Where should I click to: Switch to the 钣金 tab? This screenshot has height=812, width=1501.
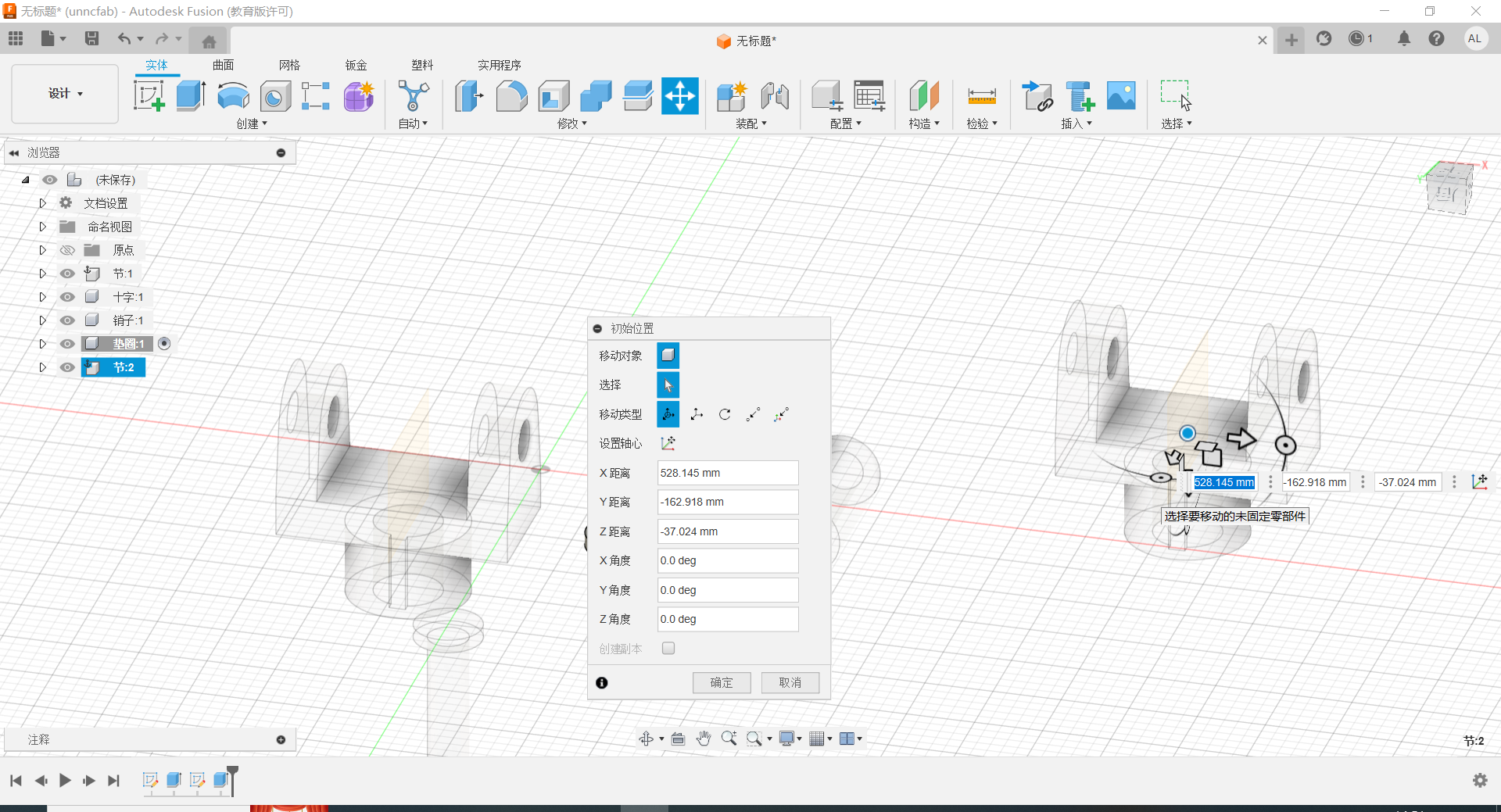(356, 65)
